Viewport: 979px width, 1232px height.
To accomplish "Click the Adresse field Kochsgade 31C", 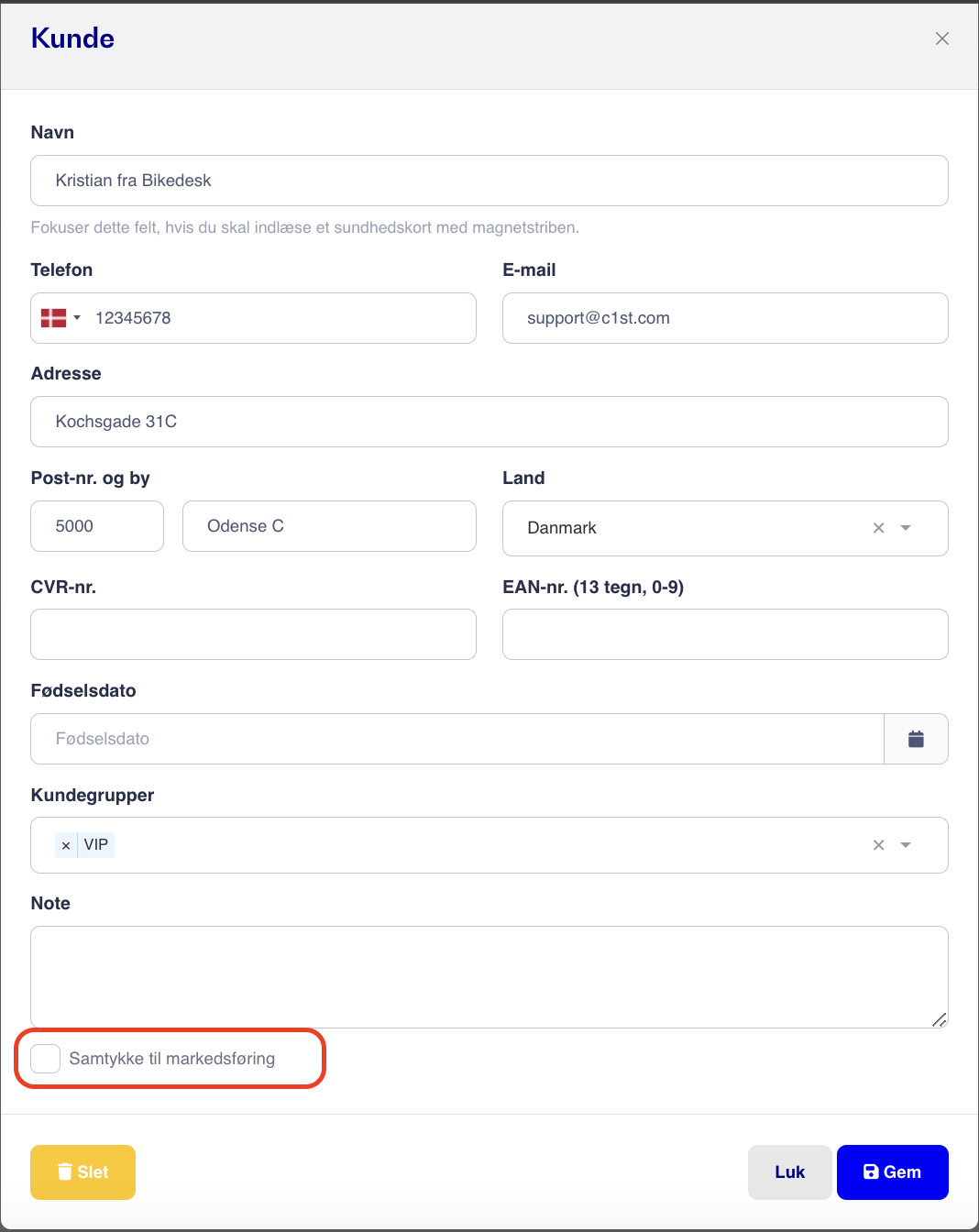I will click(489, 422).
